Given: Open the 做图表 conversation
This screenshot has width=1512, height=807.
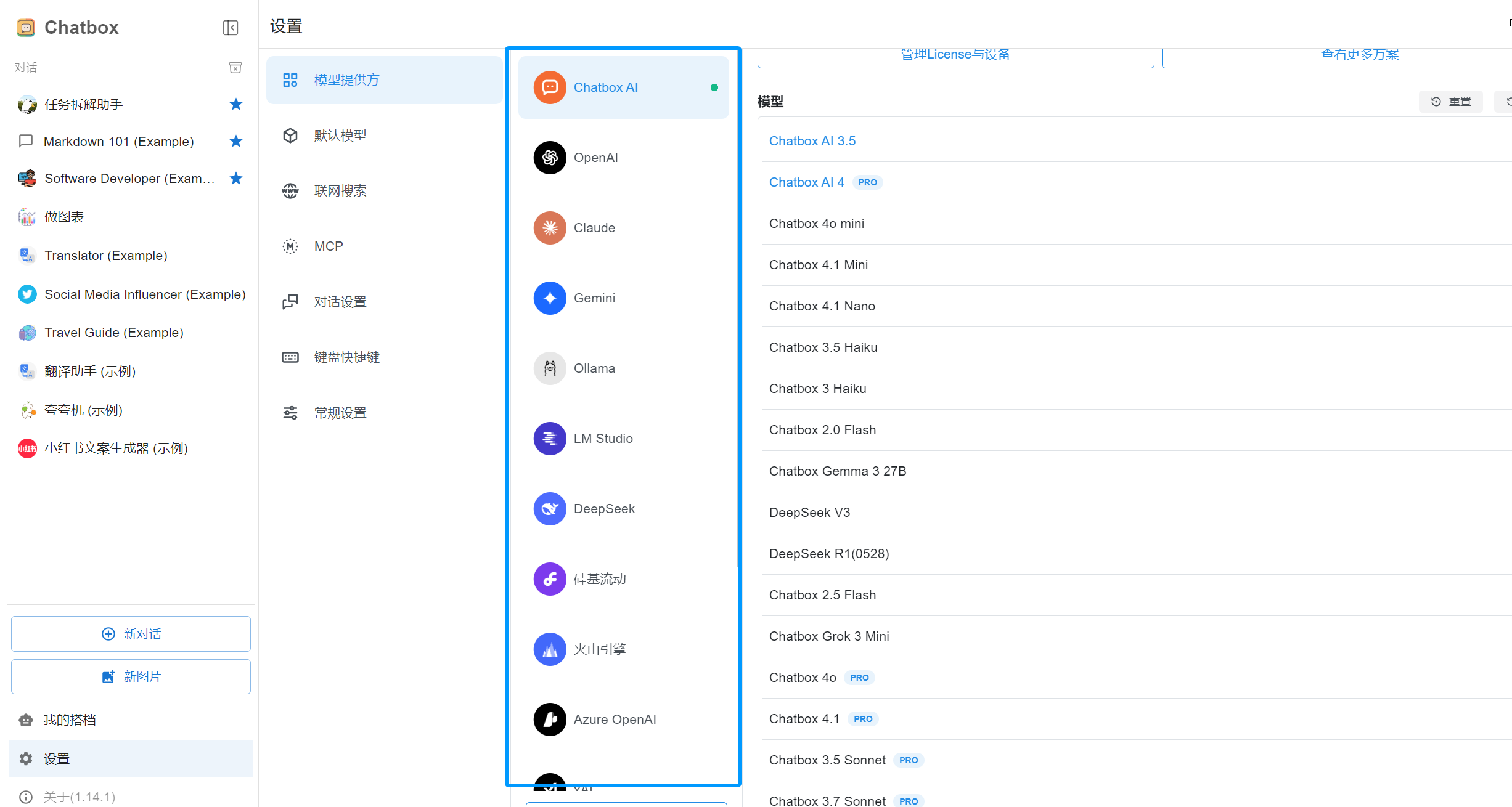Looking at the screenshot, I should click(x=131, y=217).
